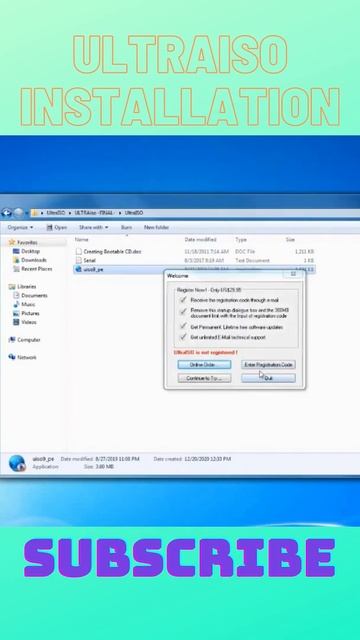360x640 pixels.
Task: Sort files by the Name column header
Action: pos(82,240)
